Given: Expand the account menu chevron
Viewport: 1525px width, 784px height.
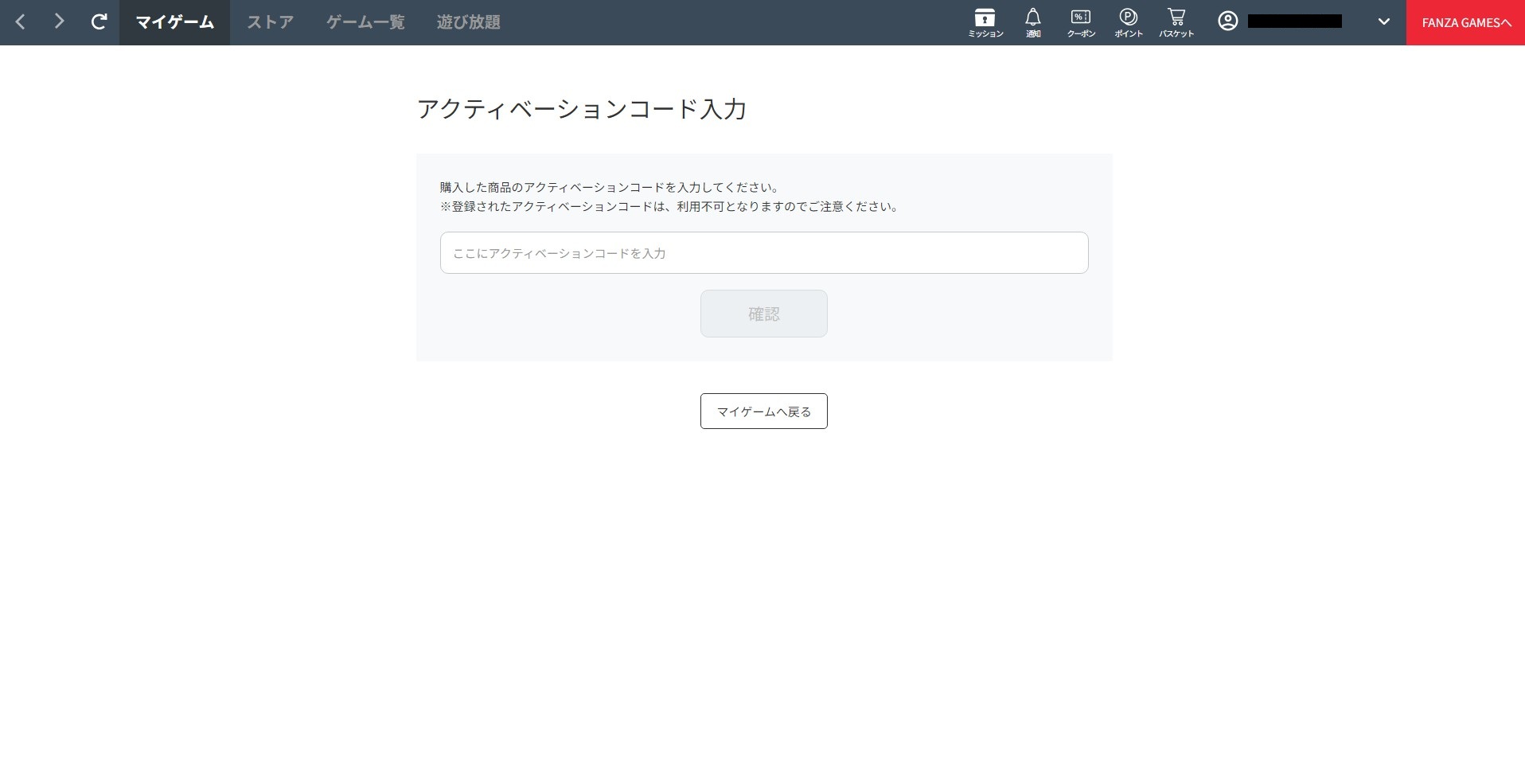Looking at the screenshot, I should pyautogui.click(x=1383, y=21).
